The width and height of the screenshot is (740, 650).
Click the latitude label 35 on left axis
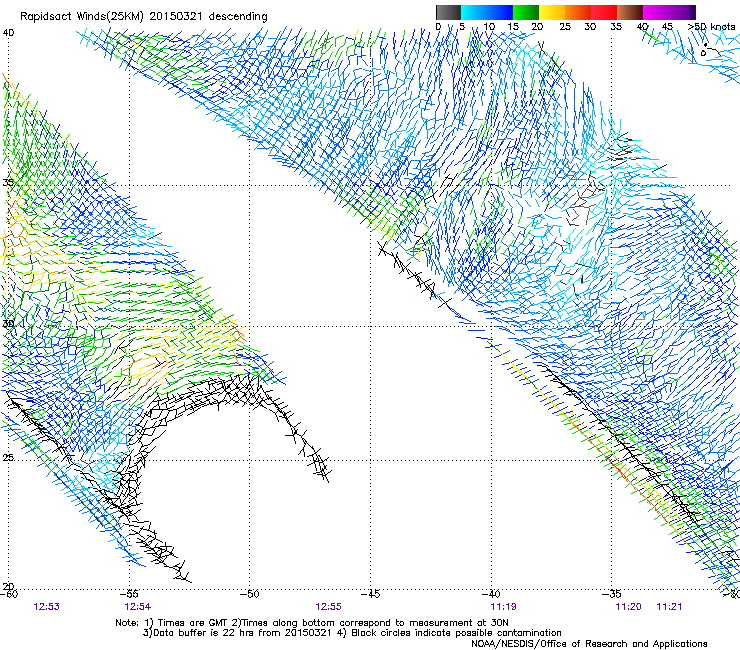(8, 182)
